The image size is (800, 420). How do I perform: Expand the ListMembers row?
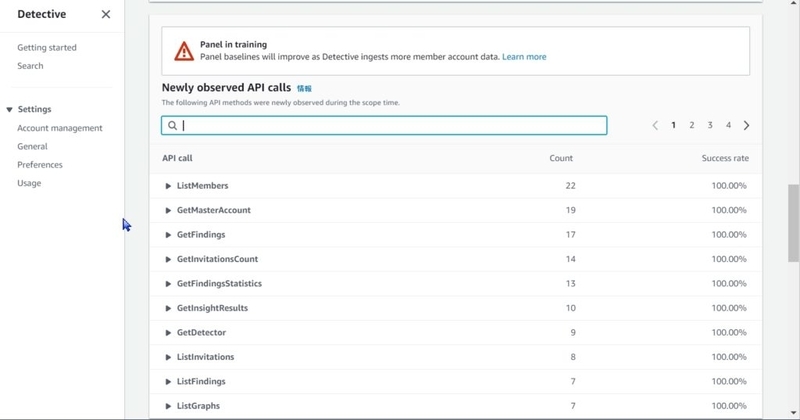pos(168,186)
